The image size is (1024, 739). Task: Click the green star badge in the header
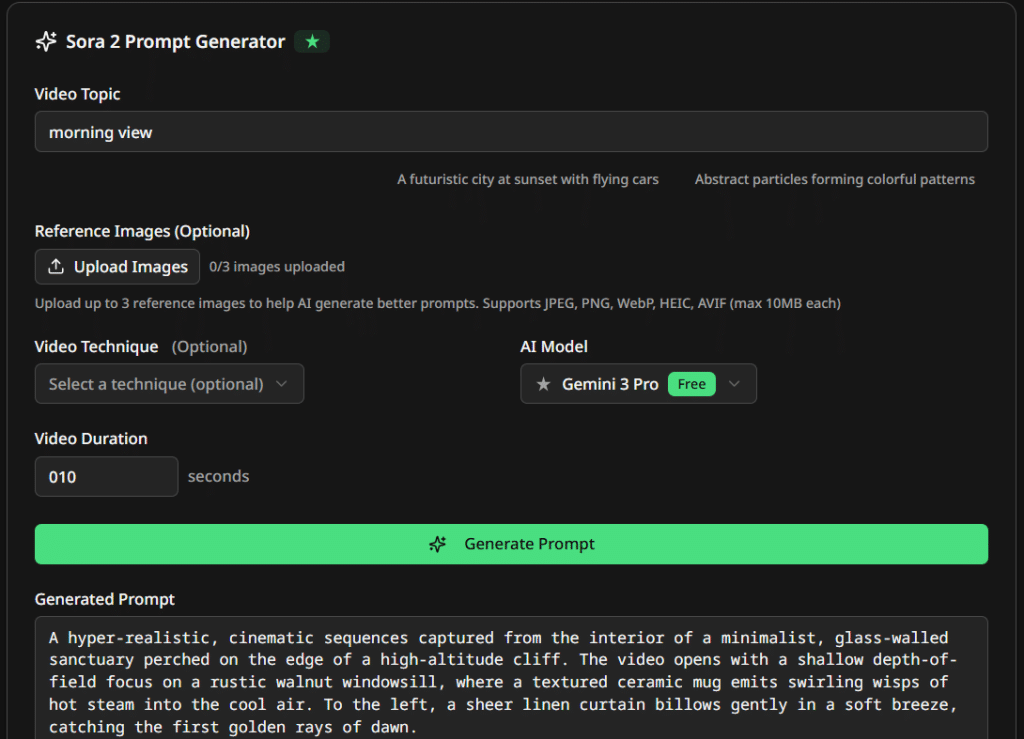coord(312,42)
